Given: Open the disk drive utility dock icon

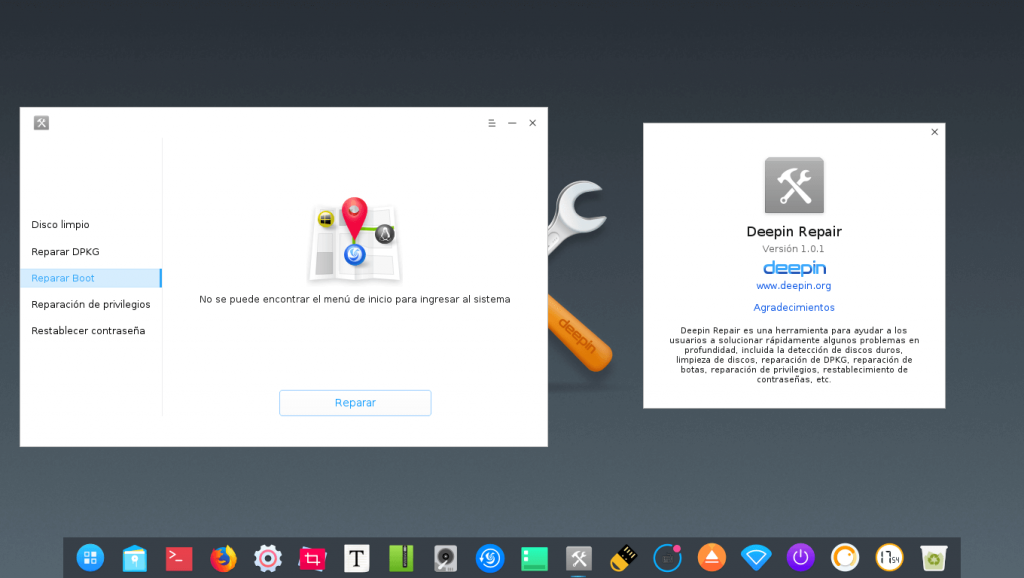Looking at the screenshot, I should [445, 558].
